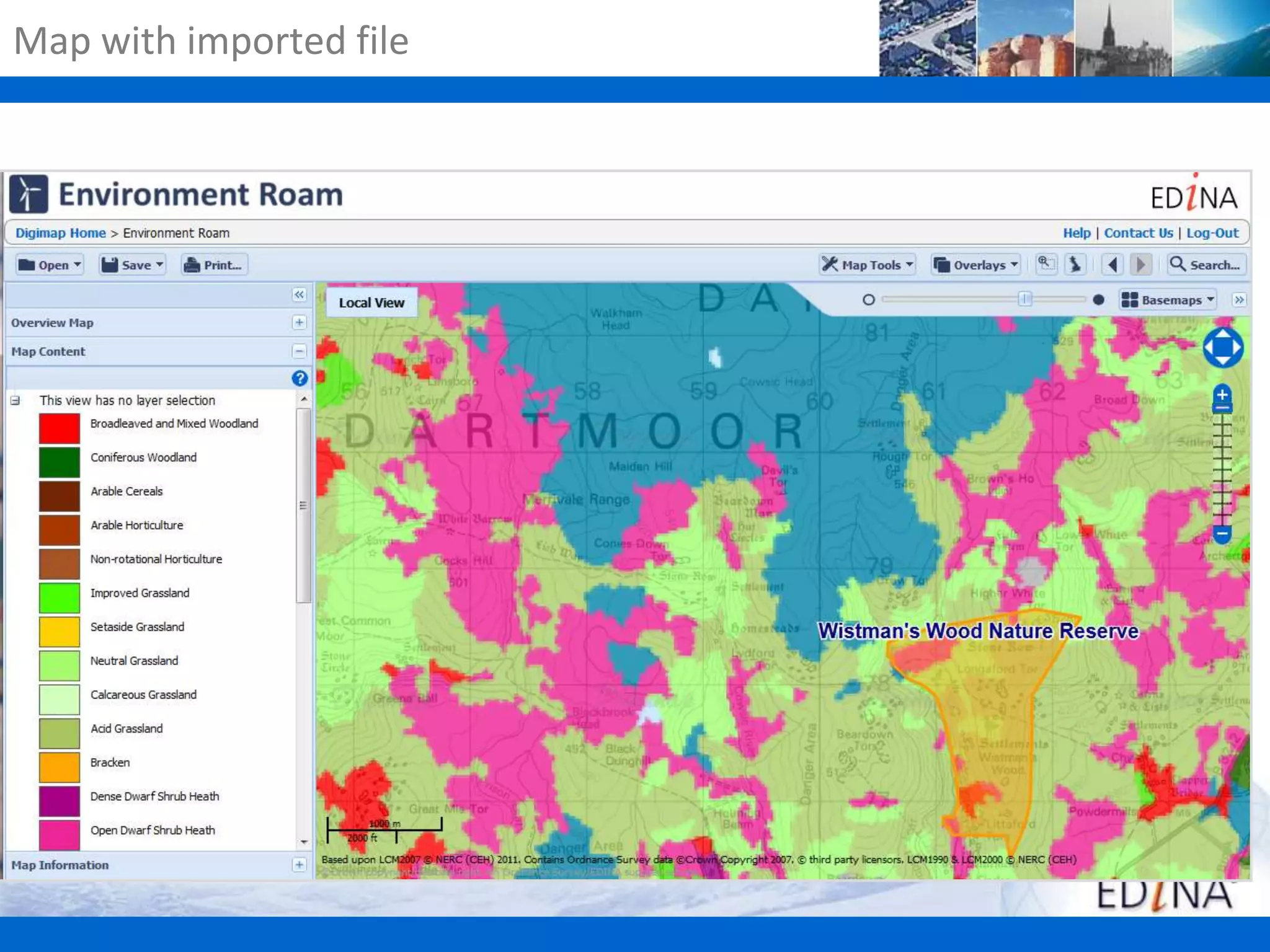Click the Bracken orange swatch
Screen dimensions: 1270x952
click(x=60, y=767)
